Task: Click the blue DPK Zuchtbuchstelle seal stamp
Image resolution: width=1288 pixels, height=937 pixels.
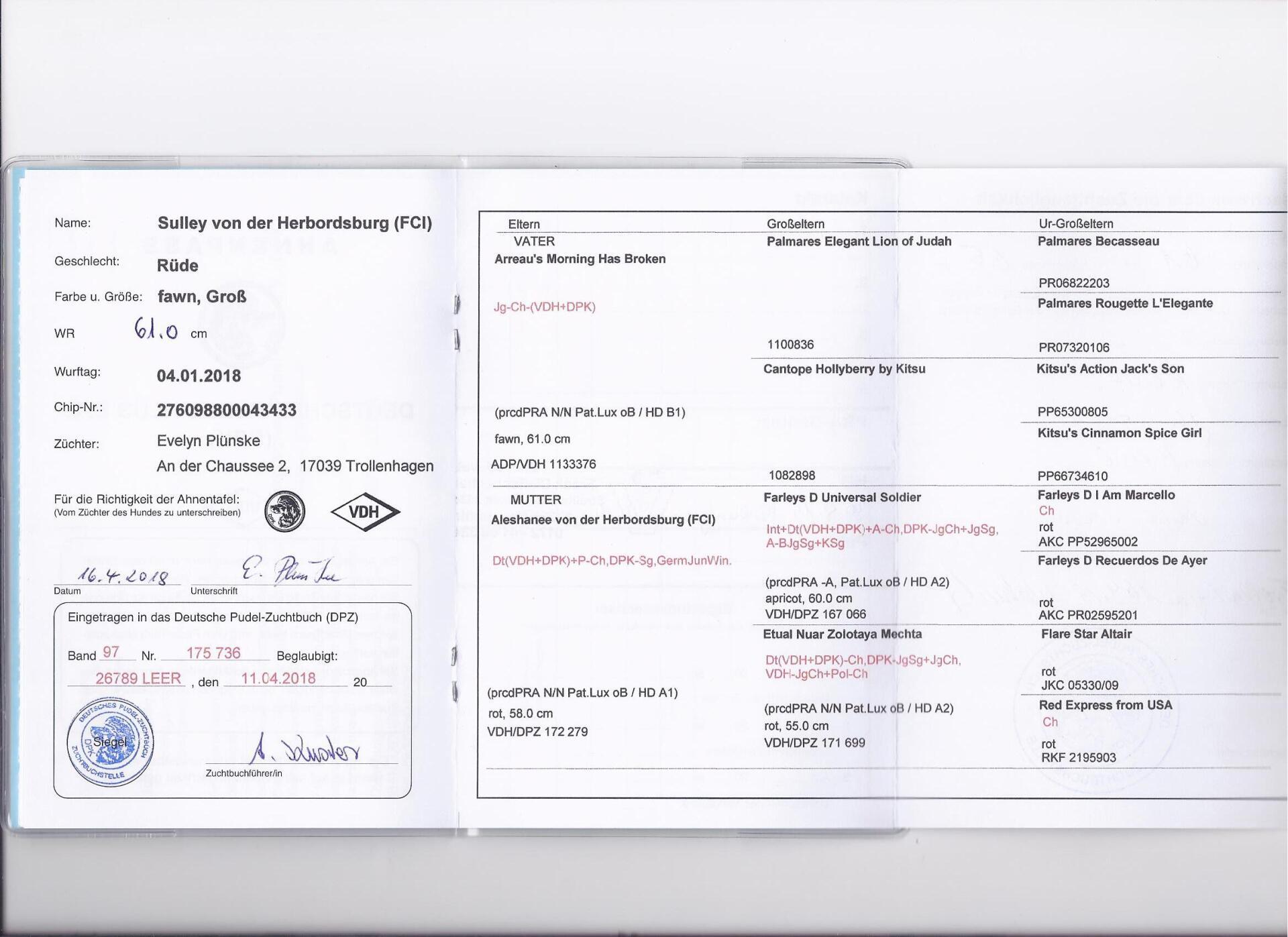Action: [x=111, y=743]
